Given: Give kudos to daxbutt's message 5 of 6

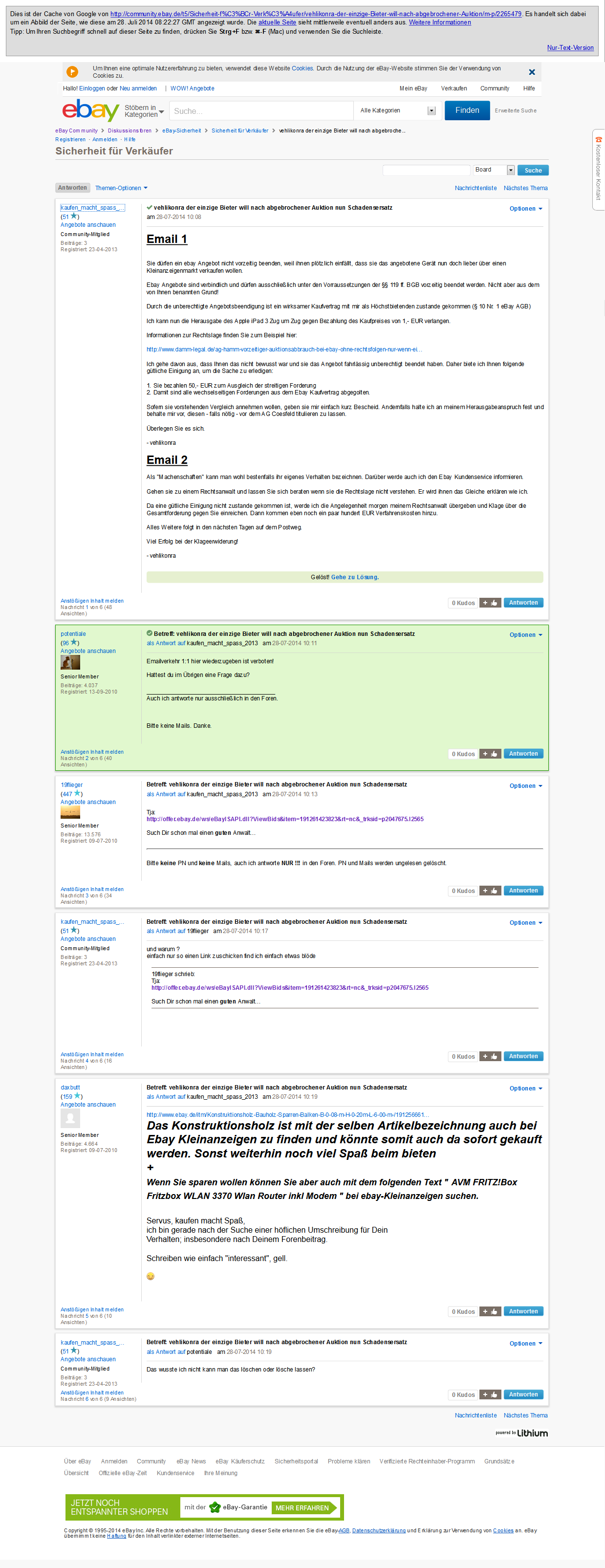Looking at the screenshot, I should click(490, 1311).
